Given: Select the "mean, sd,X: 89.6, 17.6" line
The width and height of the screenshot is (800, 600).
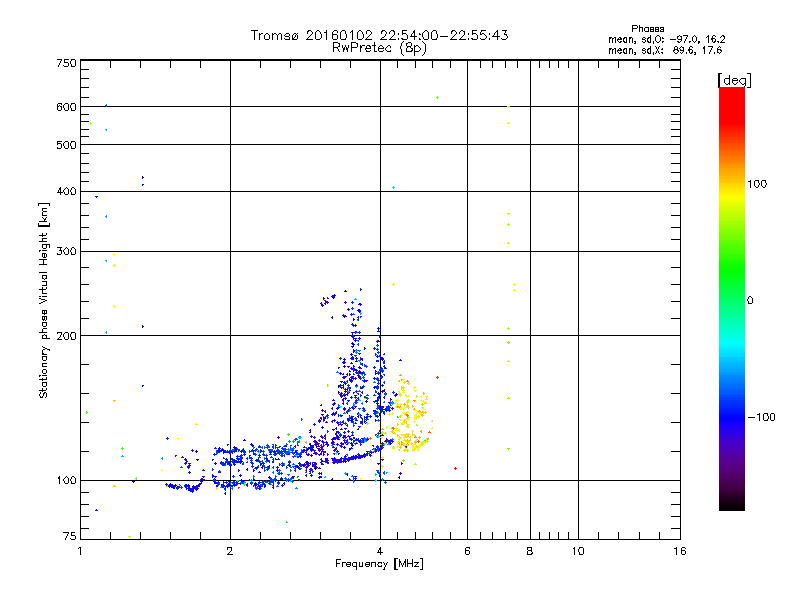Looking at the screenshot, I should tap(665, 50).
